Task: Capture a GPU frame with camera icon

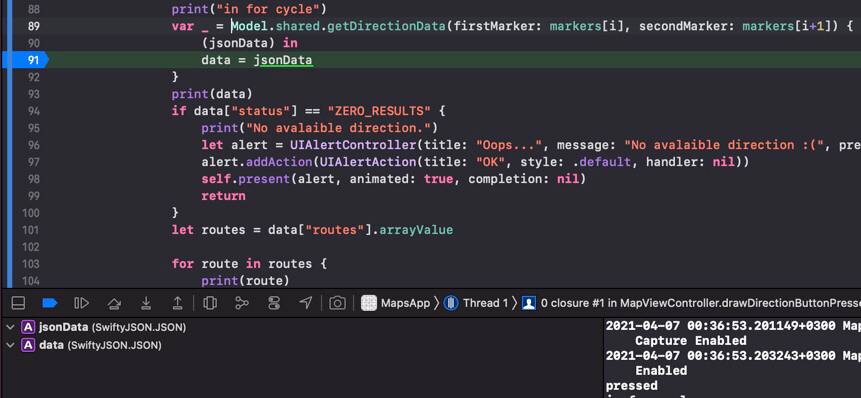Action: point(337,302)
